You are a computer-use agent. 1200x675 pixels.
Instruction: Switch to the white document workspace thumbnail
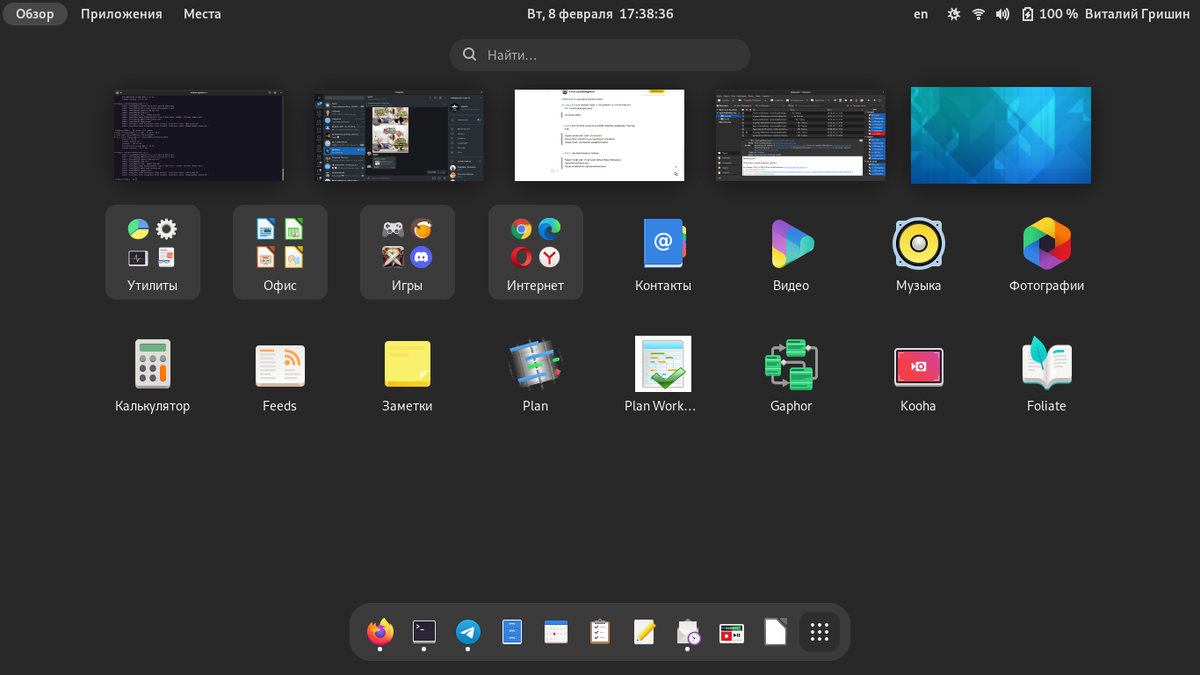600,135
